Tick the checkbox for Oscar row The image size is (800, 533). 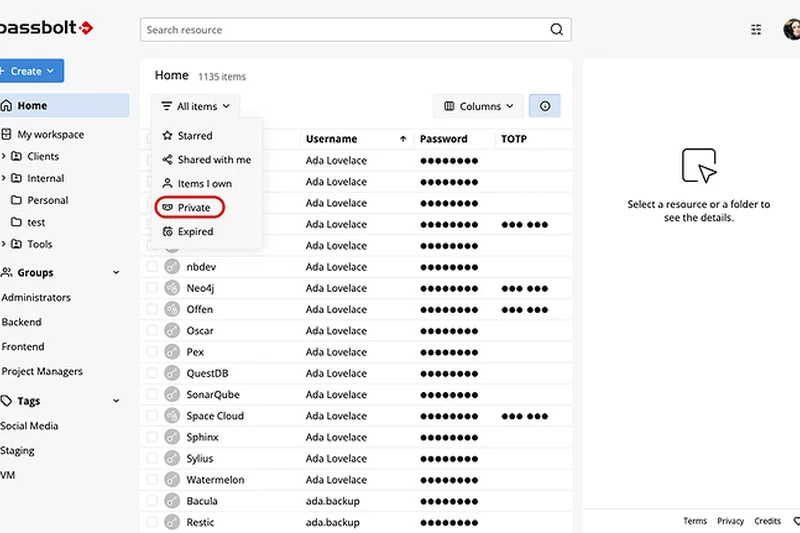152,331
